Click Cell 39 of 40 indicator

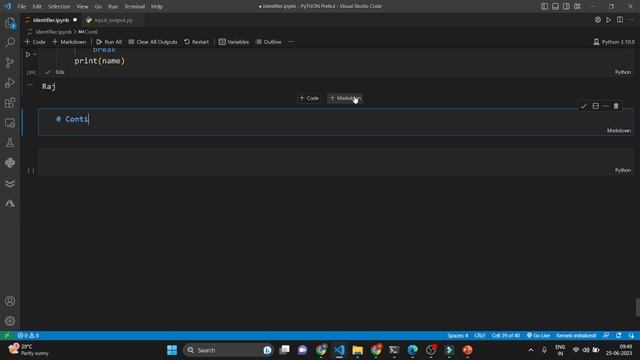[x=506, y=335]
